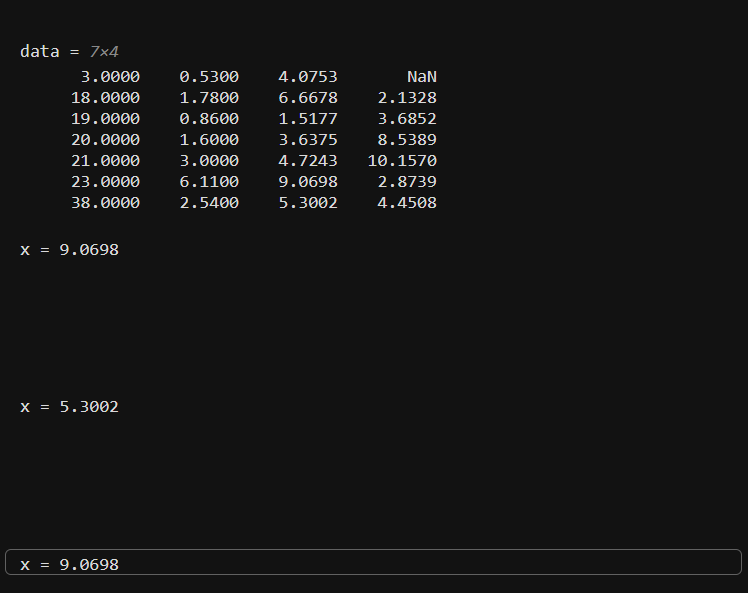Click the value 3.0000 in the 21.0000 row
The width and height of the screenshot is (748, 593).
tap(209, 160)
